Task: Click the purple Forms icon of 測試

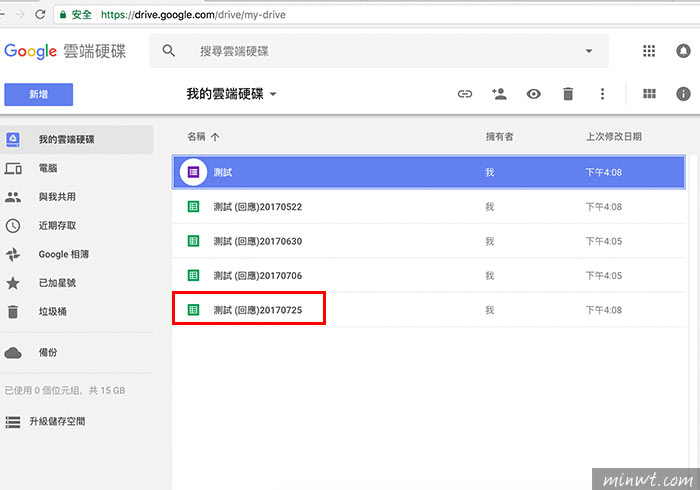Action: click(x=193, y=172)
